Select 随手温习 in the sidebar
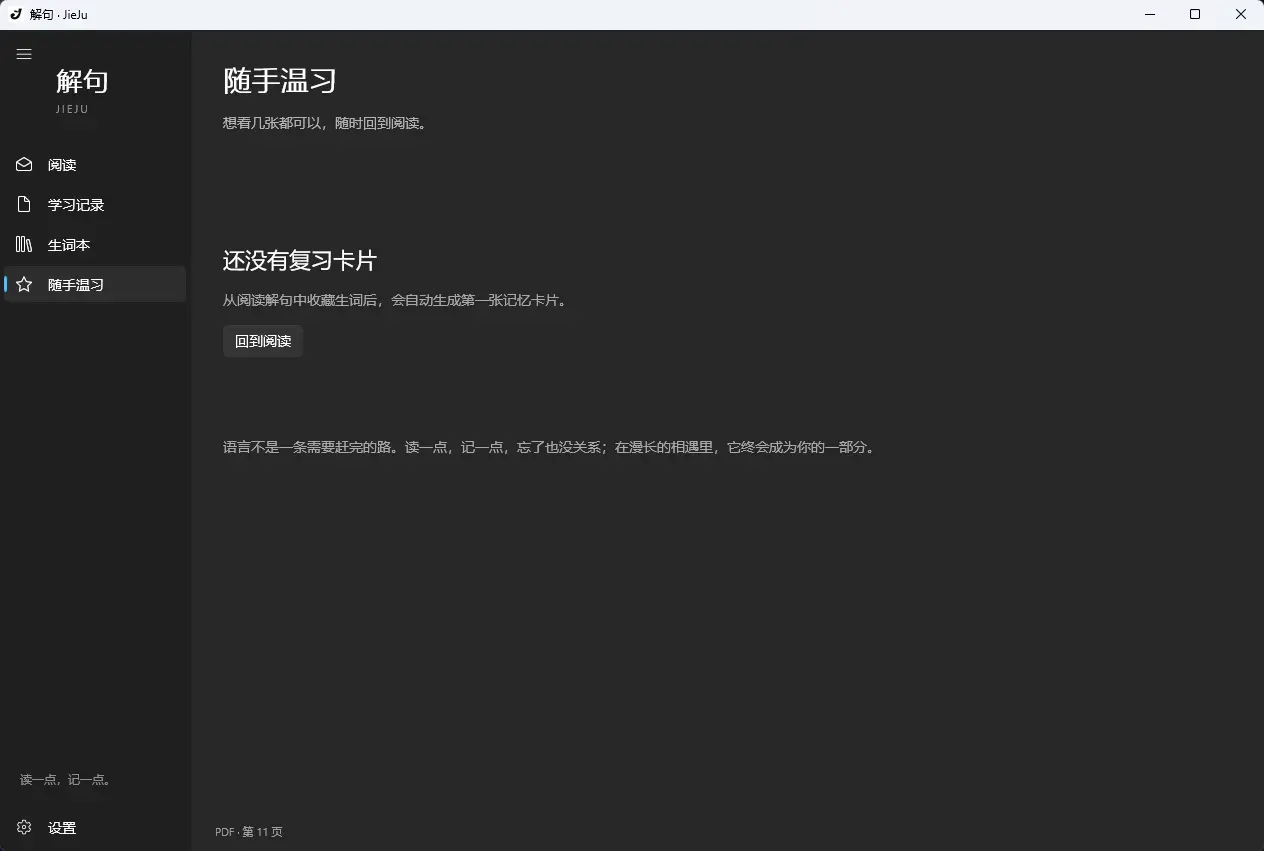 coord(95,284)
